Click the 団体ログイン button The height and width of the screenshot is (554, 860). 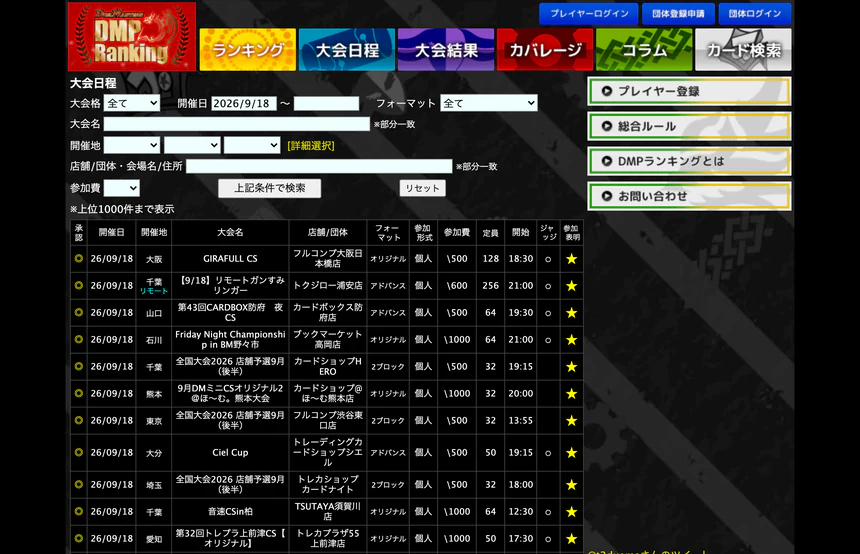[755, 14]
